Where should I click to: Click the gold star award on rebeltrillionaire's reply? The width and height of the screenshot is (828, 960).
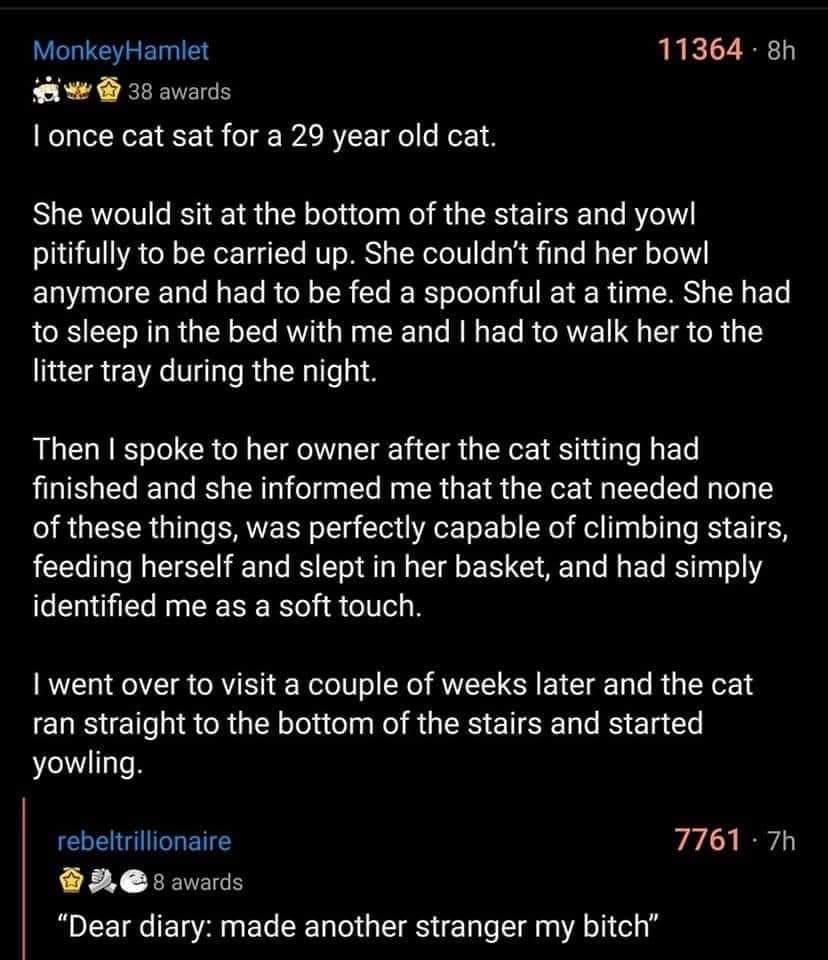pos(69,882)
